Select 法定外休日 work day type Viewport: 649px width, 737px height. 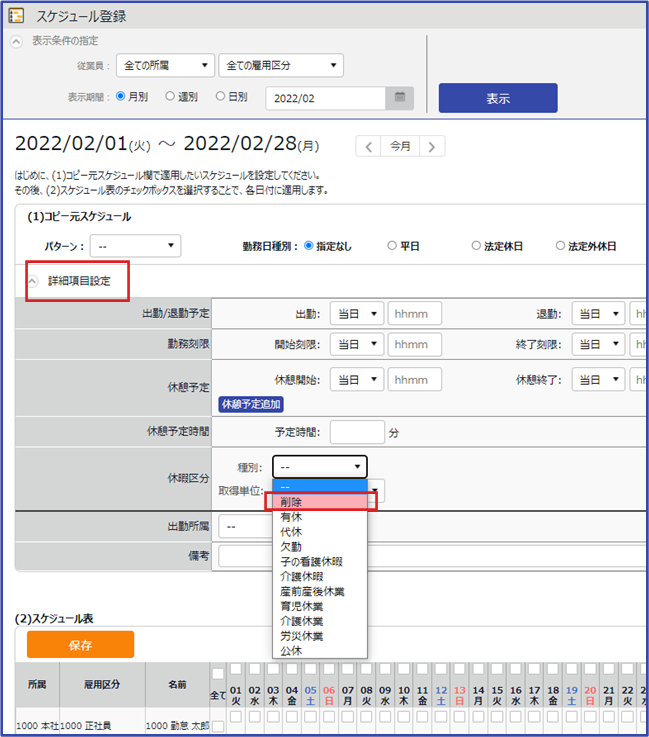(560, 246)
